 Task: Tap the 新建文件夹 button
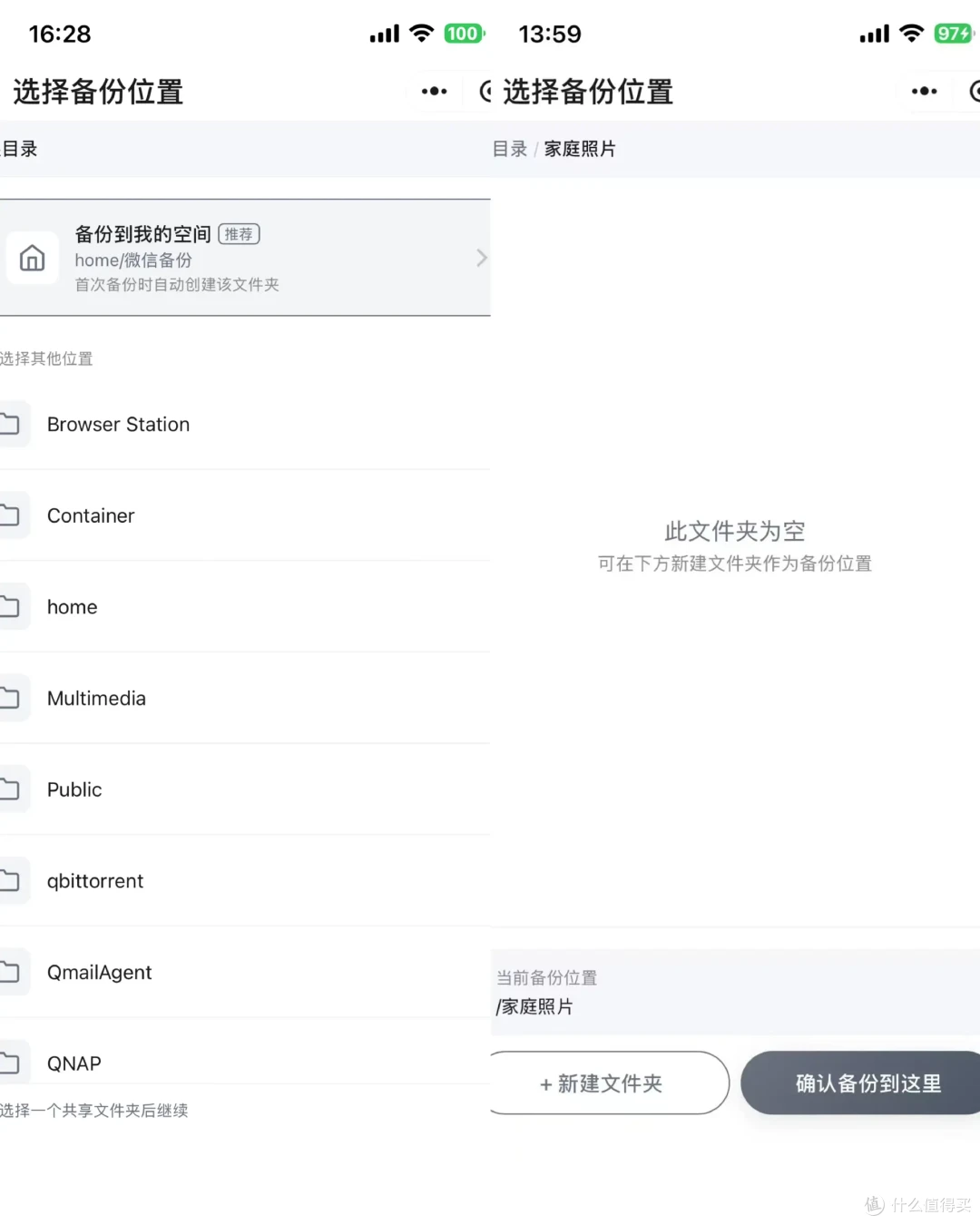click(x=610, y=1083)
